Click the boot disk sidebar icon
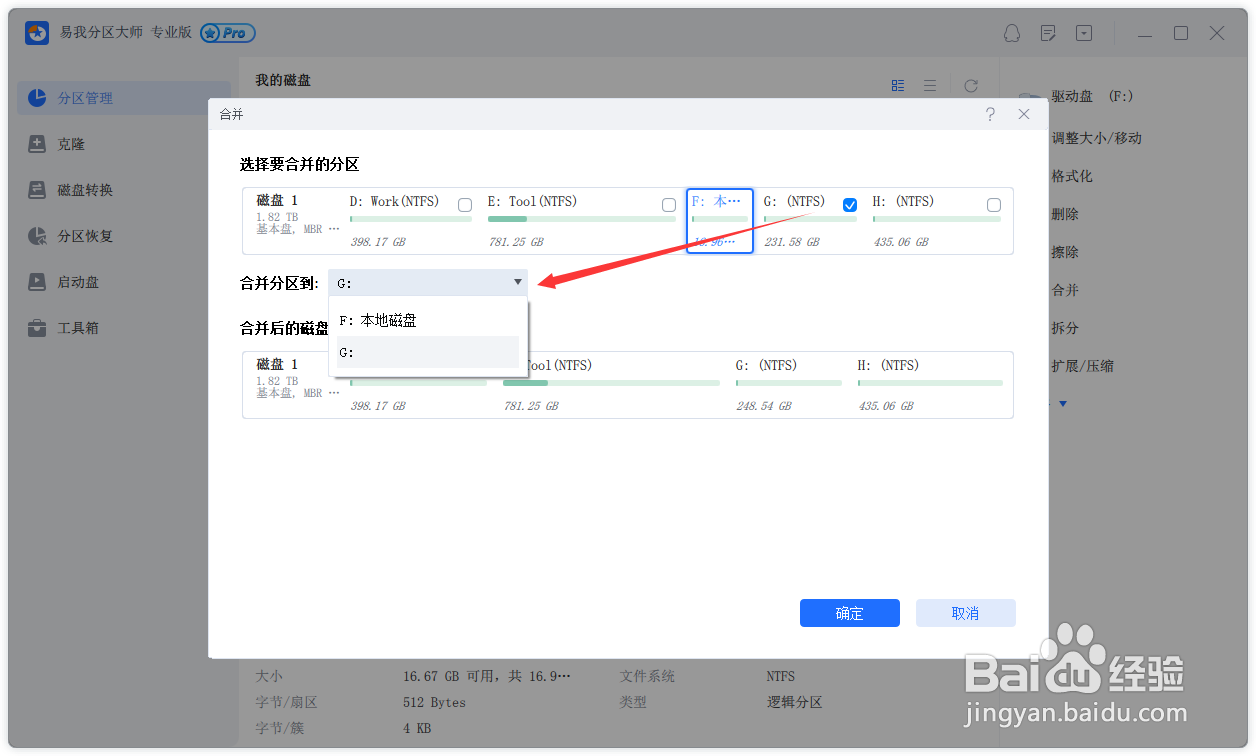Screen dimensions: 1256x756 (x=37, y=282)
